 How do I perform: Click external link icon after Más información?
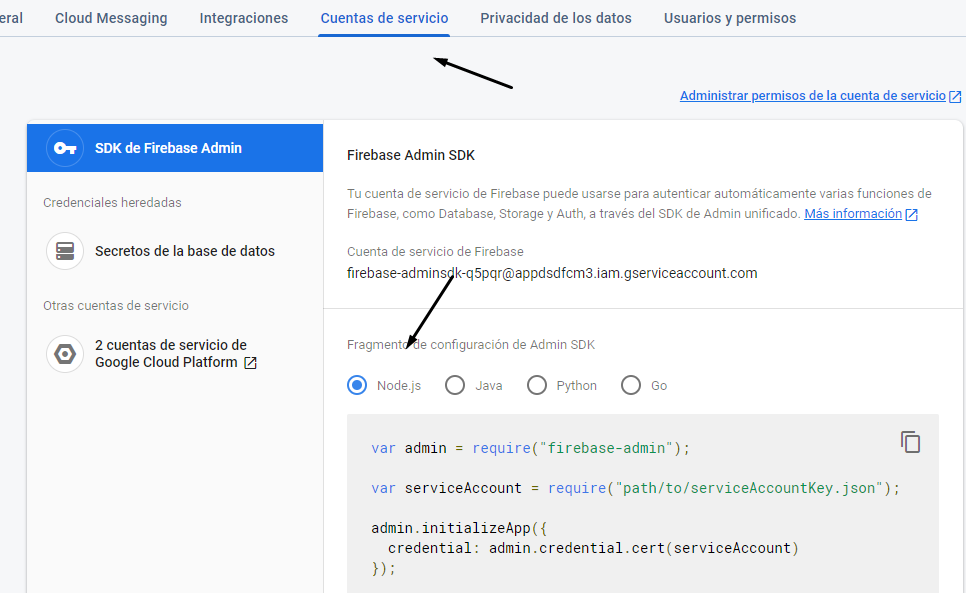tap(912, 214)
